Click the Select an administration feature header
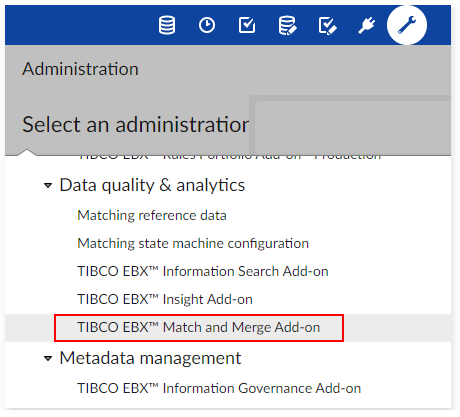 pyautogui.click(x=135, y=124)
